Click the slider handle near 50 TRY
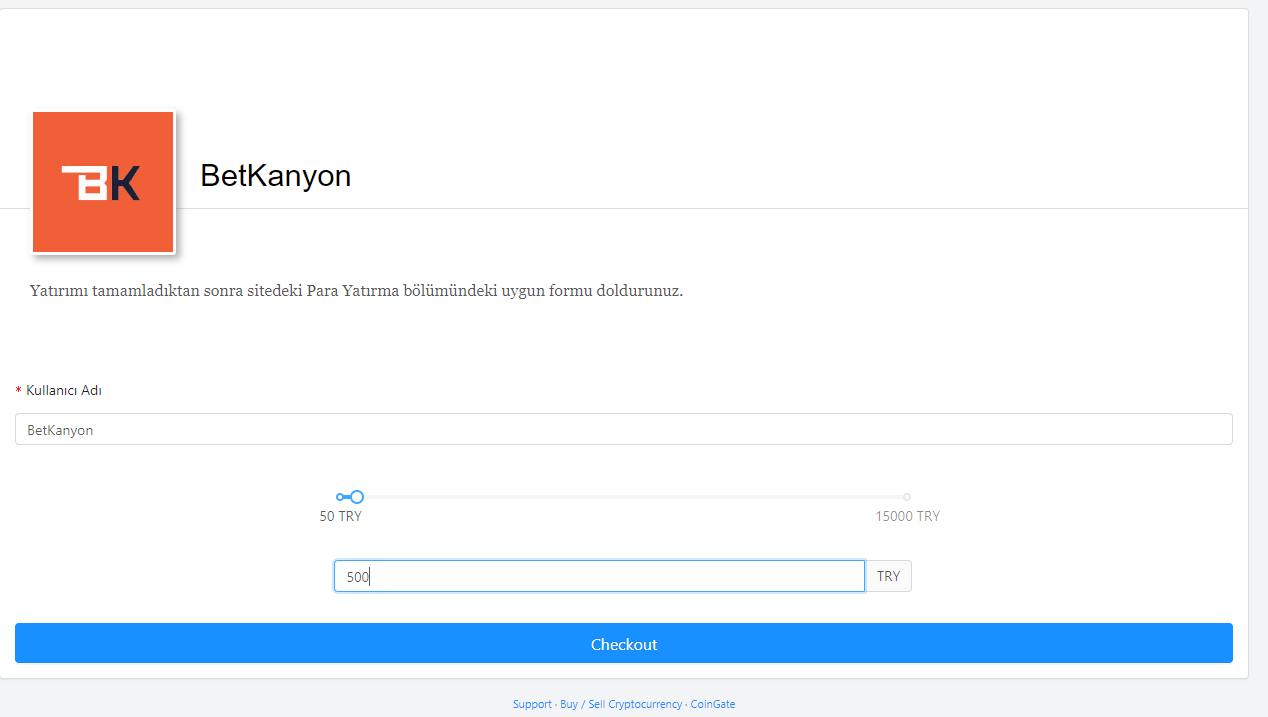1268x717 pixels. [357, 497]
